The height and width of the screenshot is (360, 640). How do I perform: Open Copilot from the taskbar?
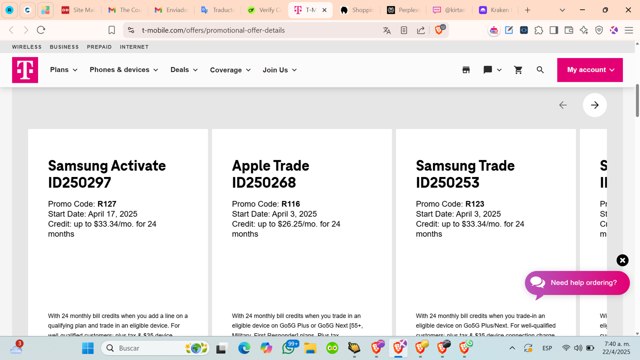click(x=266, y=348)
